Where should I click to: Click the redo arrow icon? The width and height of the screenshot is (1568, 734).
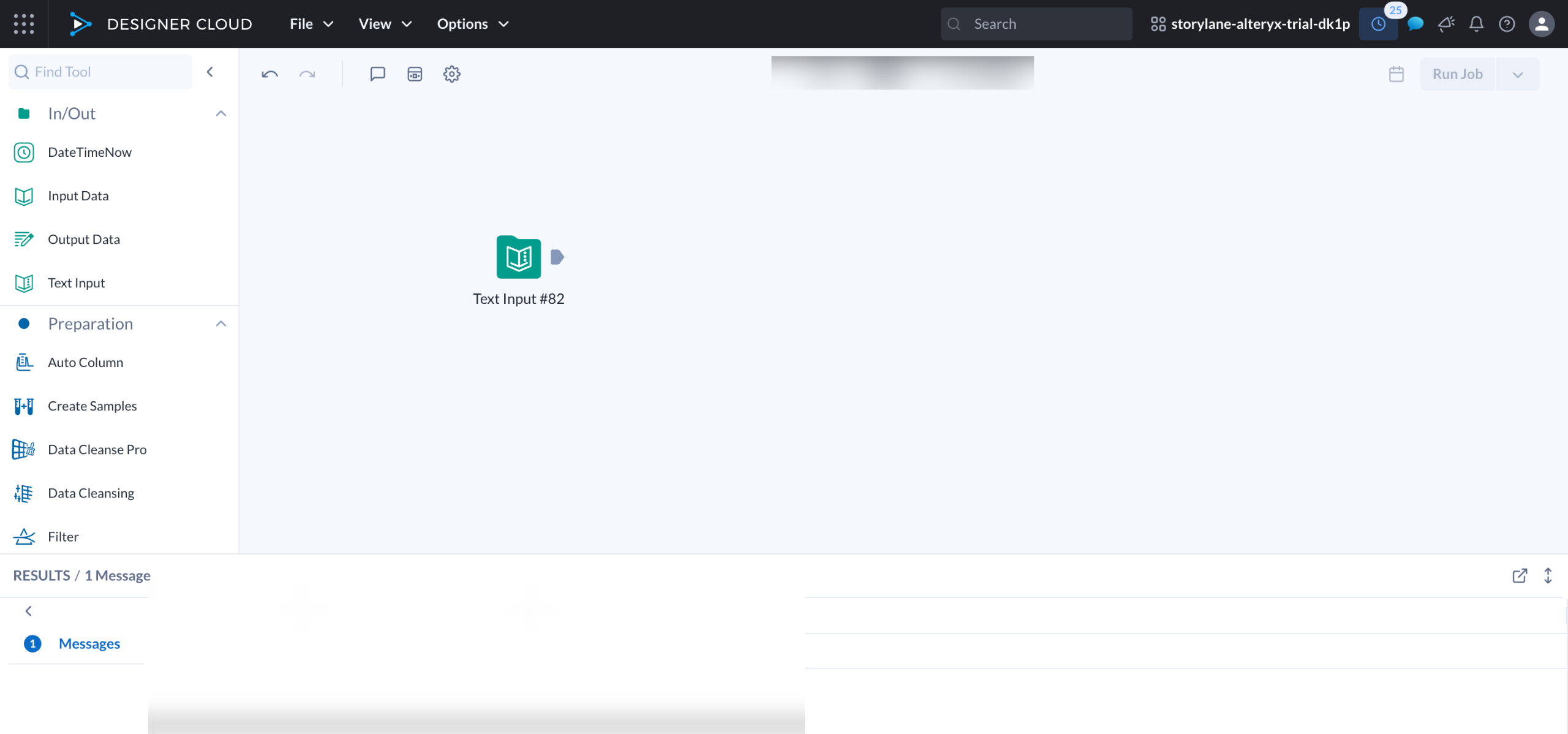point(307,74)
